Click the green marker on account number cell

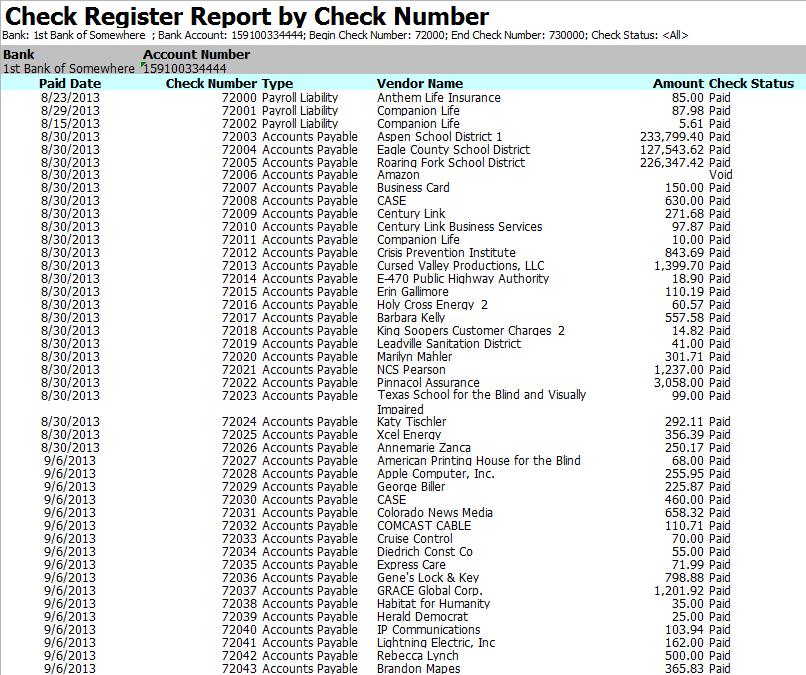pos(145,65)
